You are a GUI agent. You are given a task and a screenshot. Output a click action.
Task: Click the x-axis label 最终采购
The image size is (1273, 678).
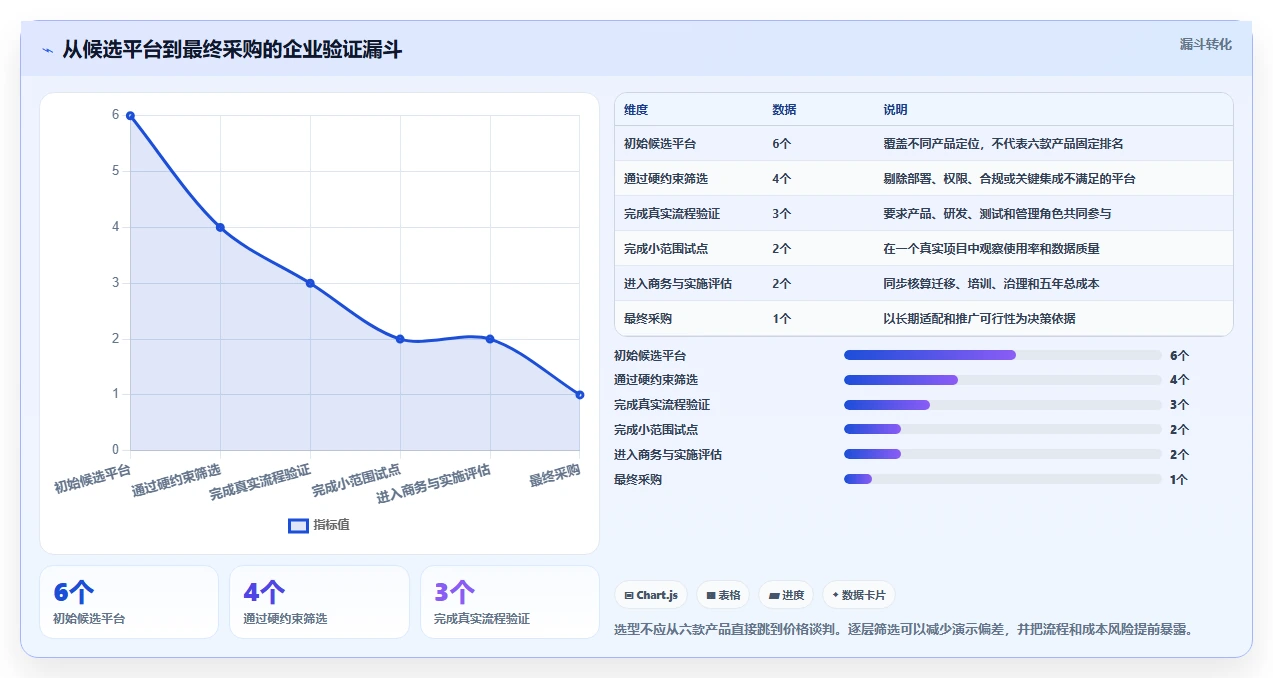point(555,475)
